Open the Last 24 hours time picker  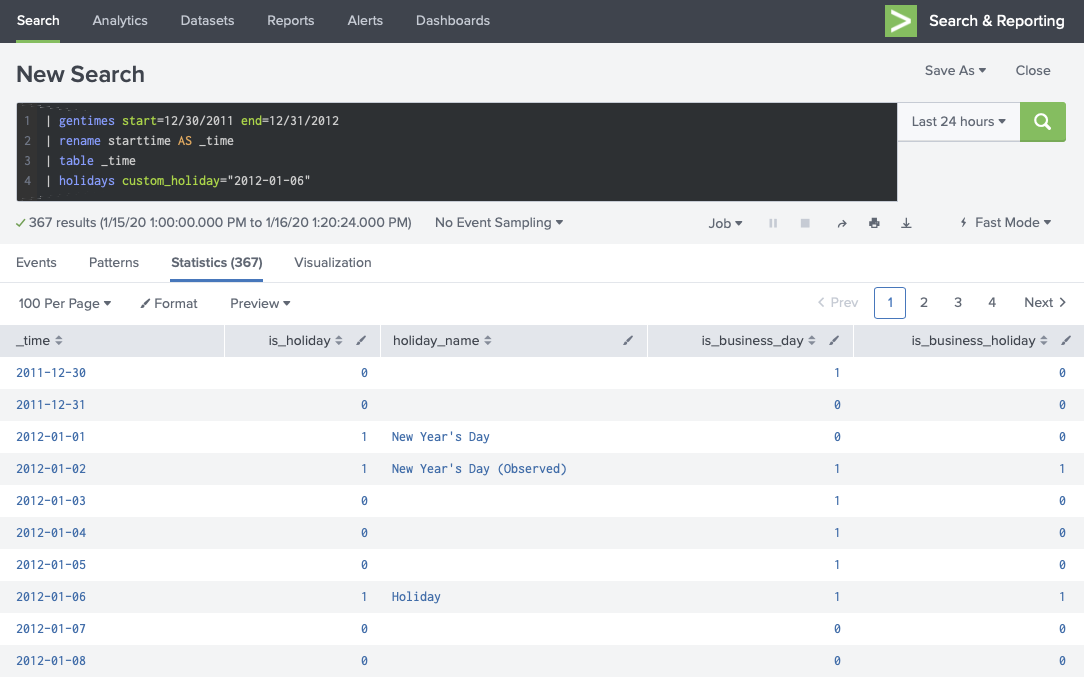tap(958, 122)
